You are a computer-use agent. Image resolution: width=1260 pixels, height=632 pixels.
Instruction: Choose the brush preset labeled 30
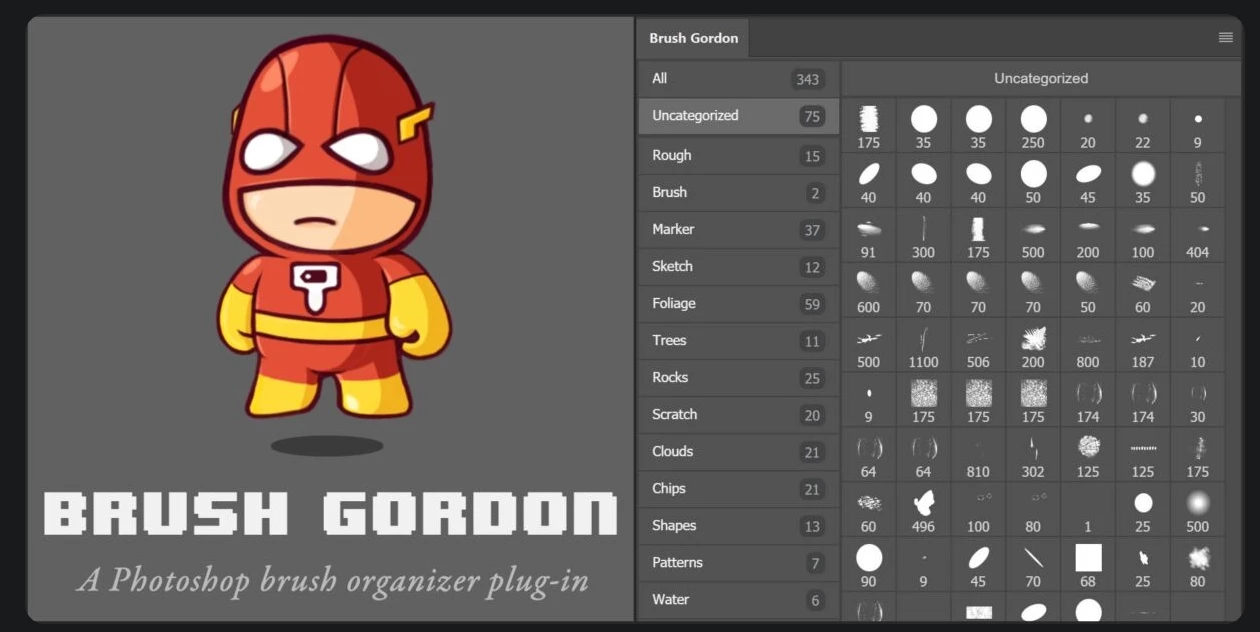point(1197,400)
